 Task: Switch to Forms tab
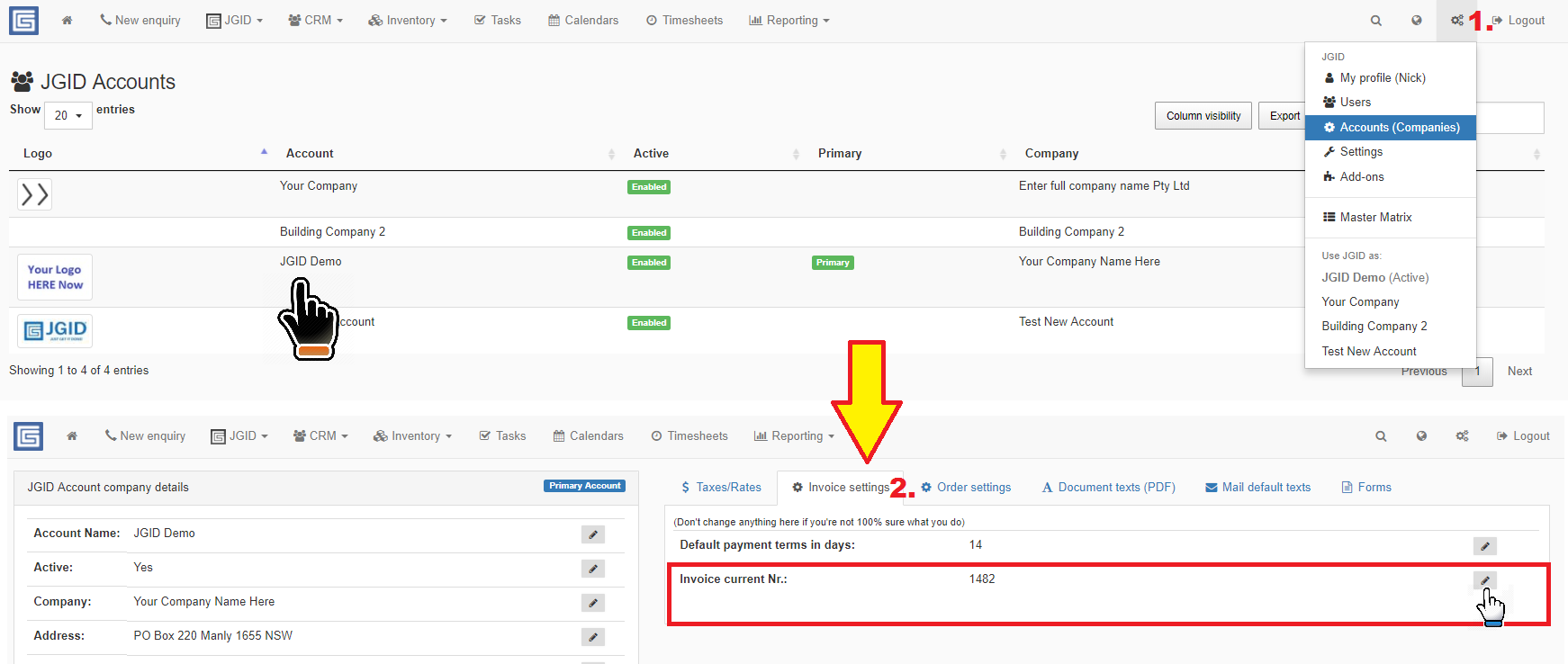point(1366,488)
